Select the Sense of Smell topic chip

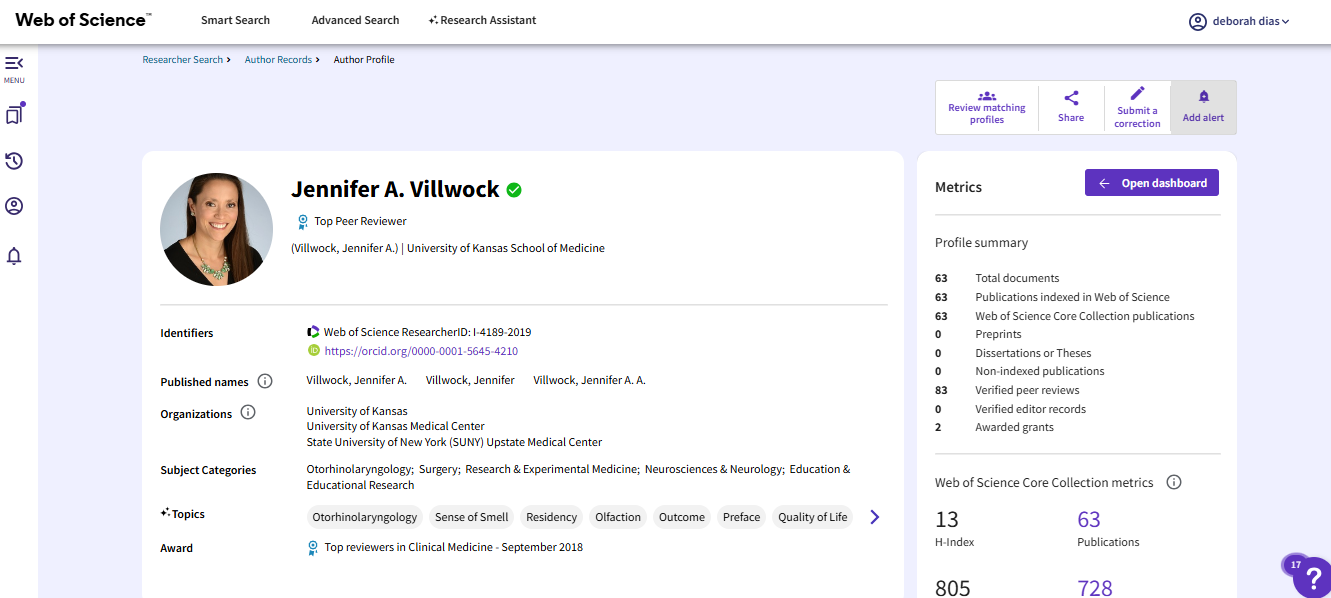pyautogui.click(x=471, y=516)
